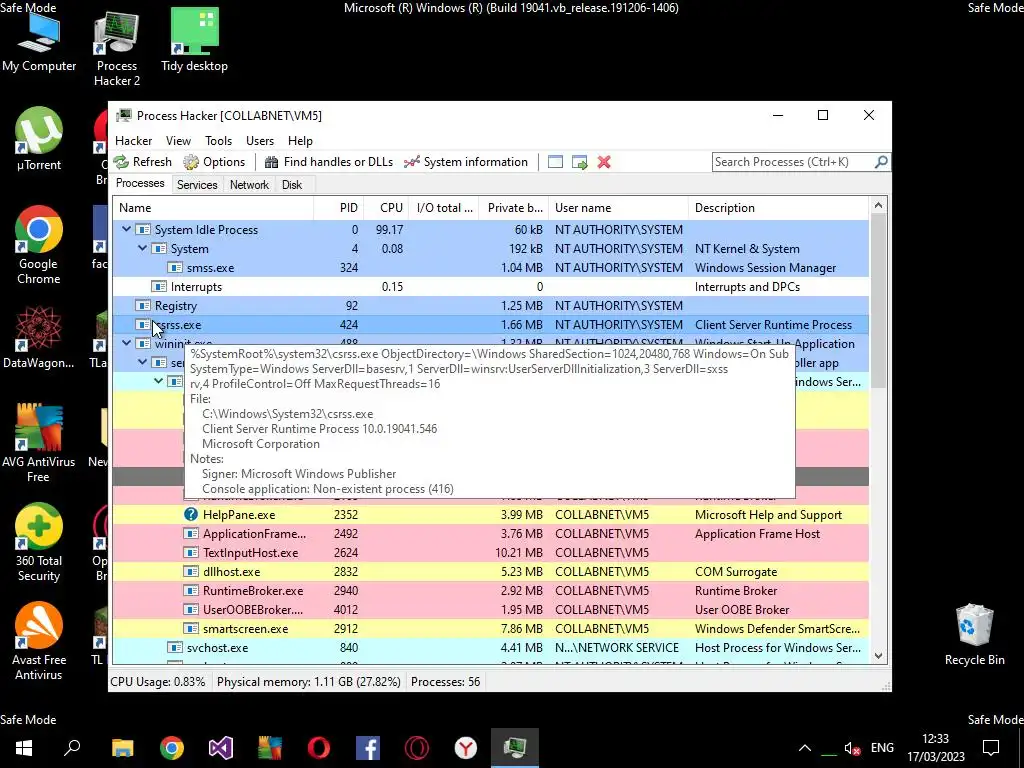This screenshot has width=1024, height=768.
Task: Select the UserOOBEBroker process row
Action: [490, 609]
